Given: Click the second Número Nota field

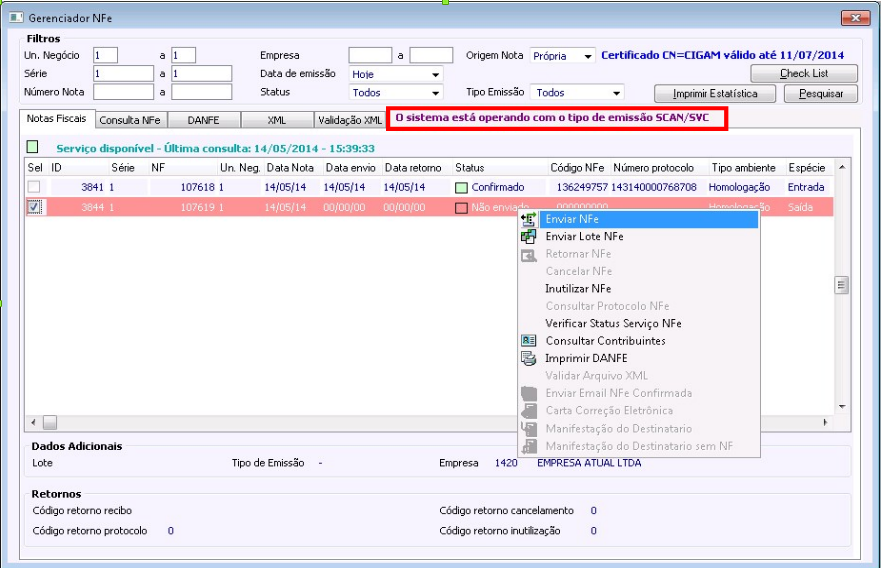Looking at the screenshot, I should tap(201, 92).
